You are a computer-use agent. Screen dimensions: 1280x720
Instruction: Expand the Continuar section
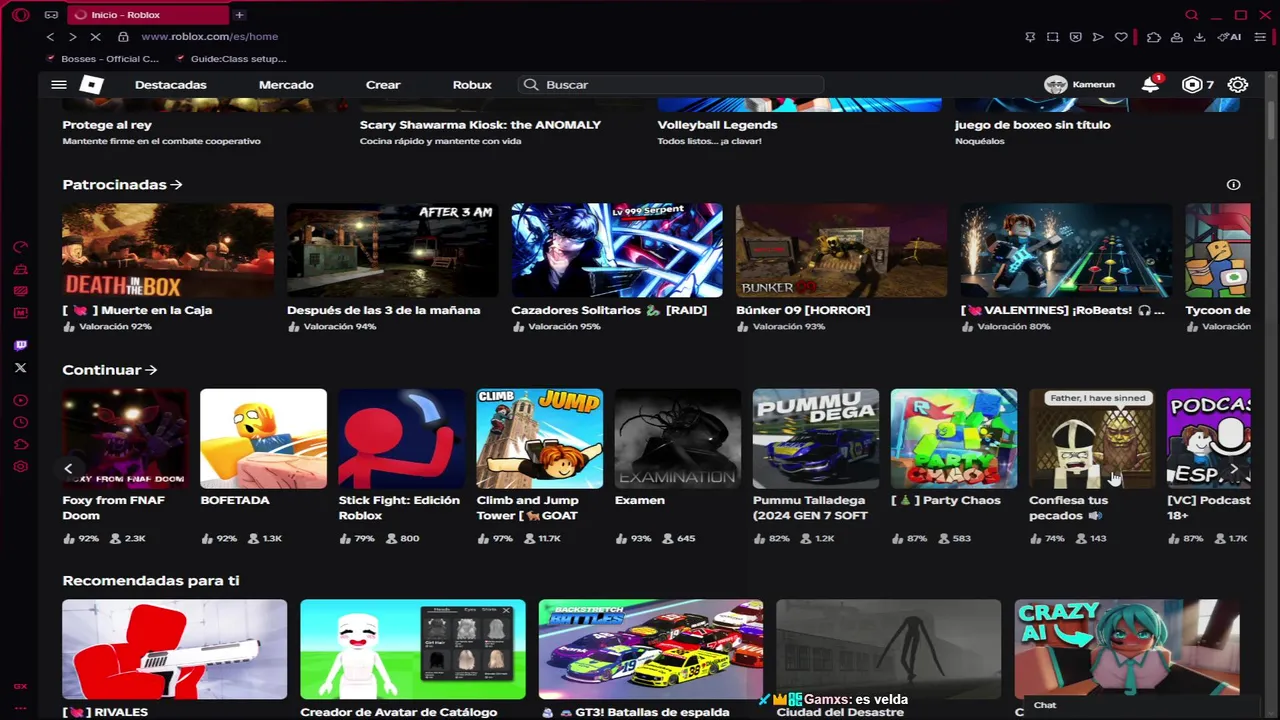point(110,370)
